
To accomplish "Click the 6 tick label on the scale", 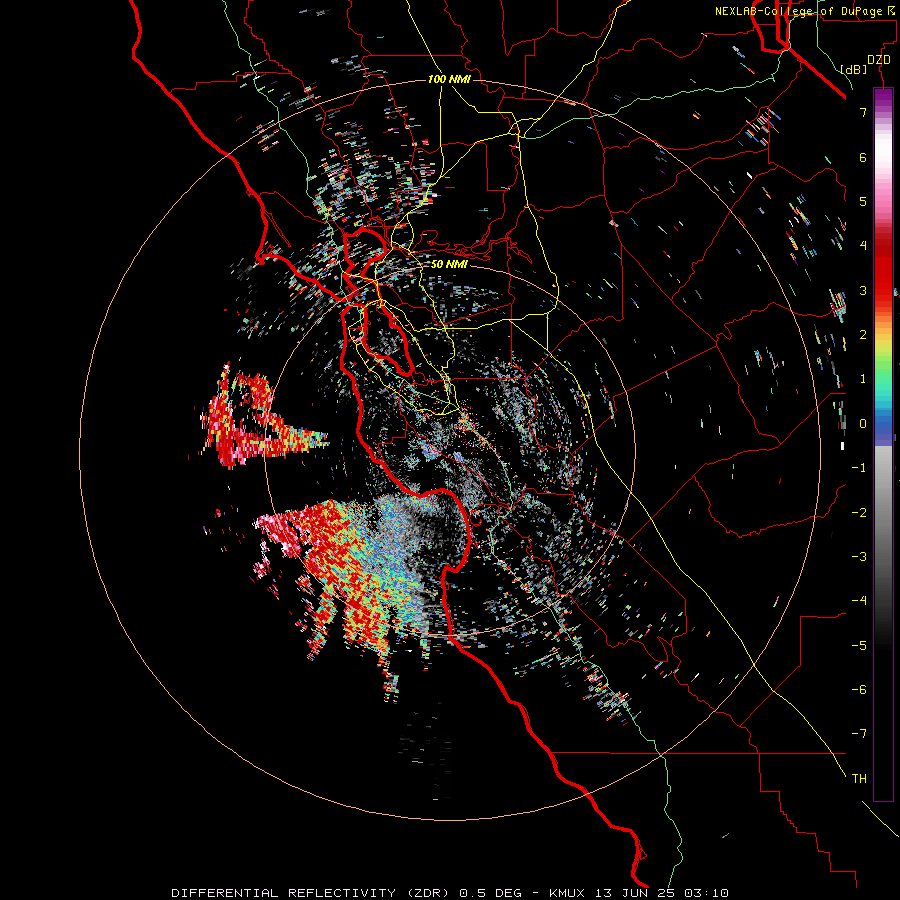I will point(863,157).
